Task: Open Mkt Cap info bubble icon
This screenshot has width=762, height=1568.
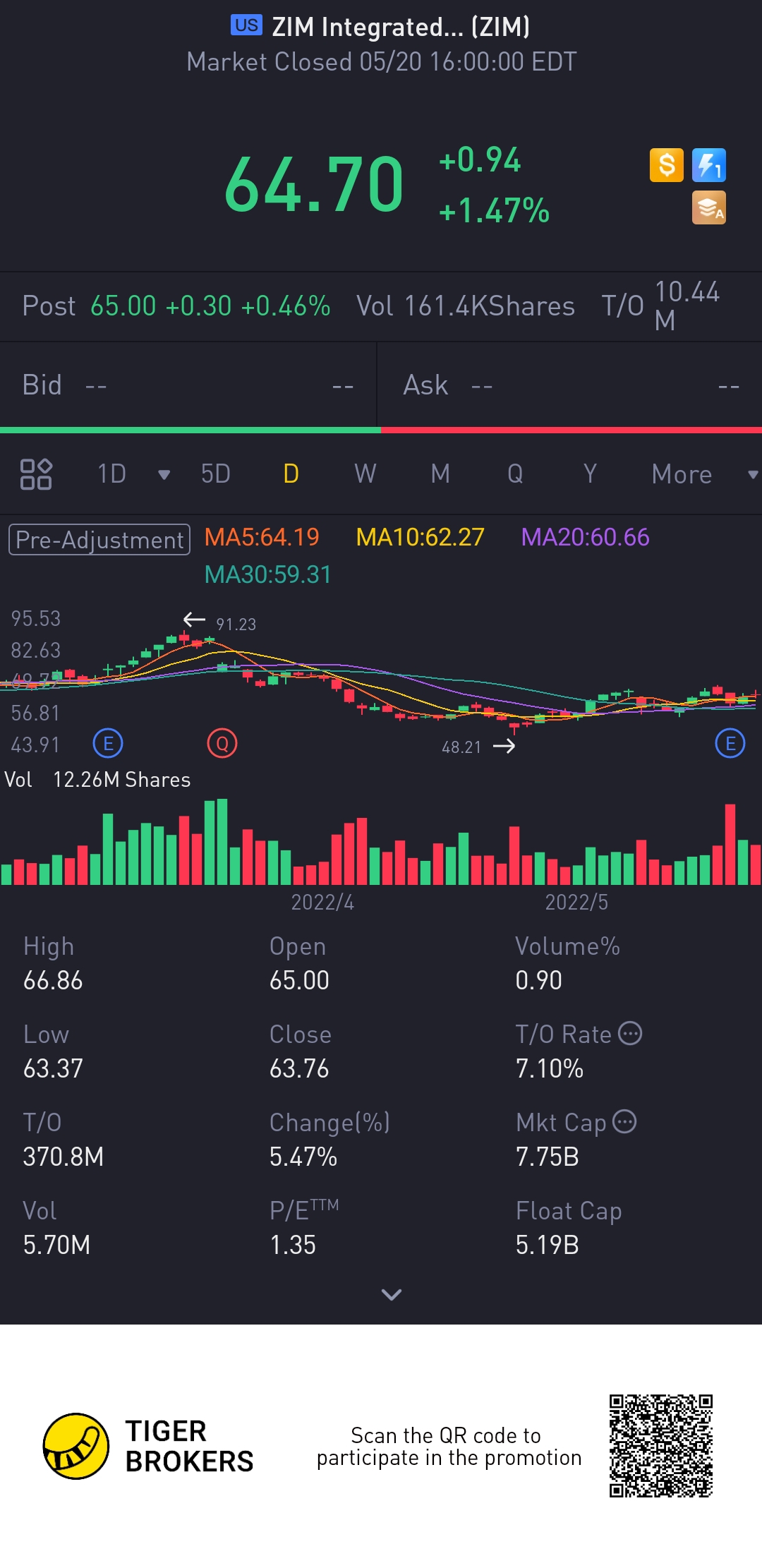Action: pos(624,1121)
